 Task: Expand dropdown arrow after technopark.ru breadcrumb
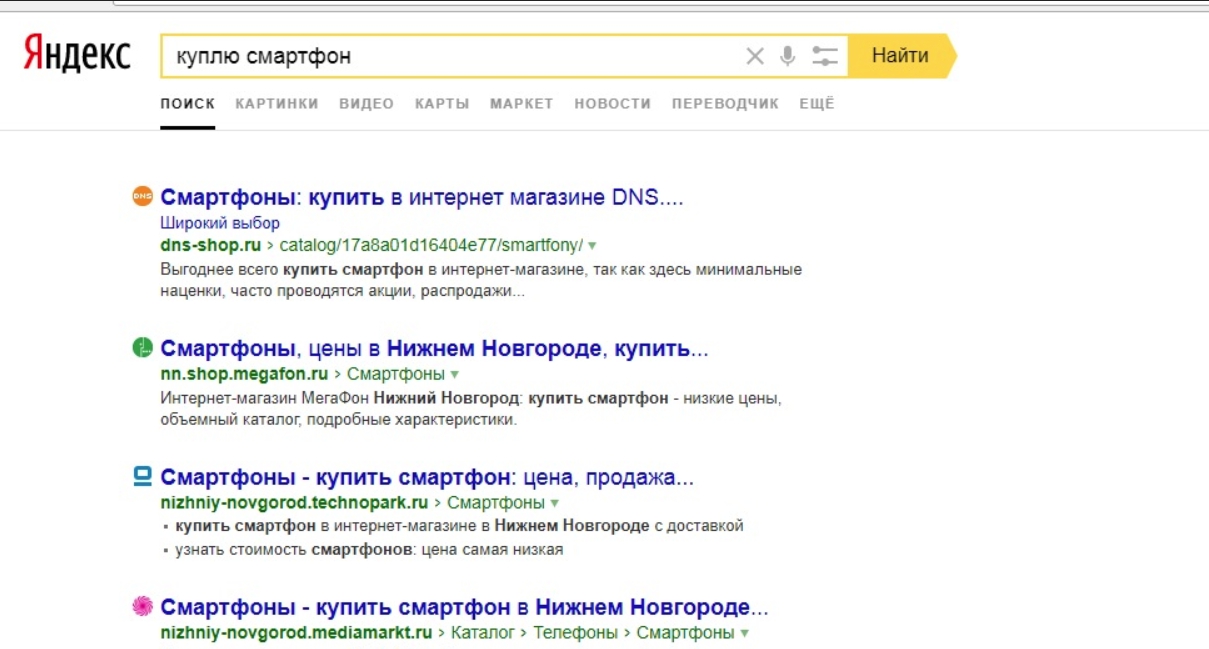pos(555,503)
